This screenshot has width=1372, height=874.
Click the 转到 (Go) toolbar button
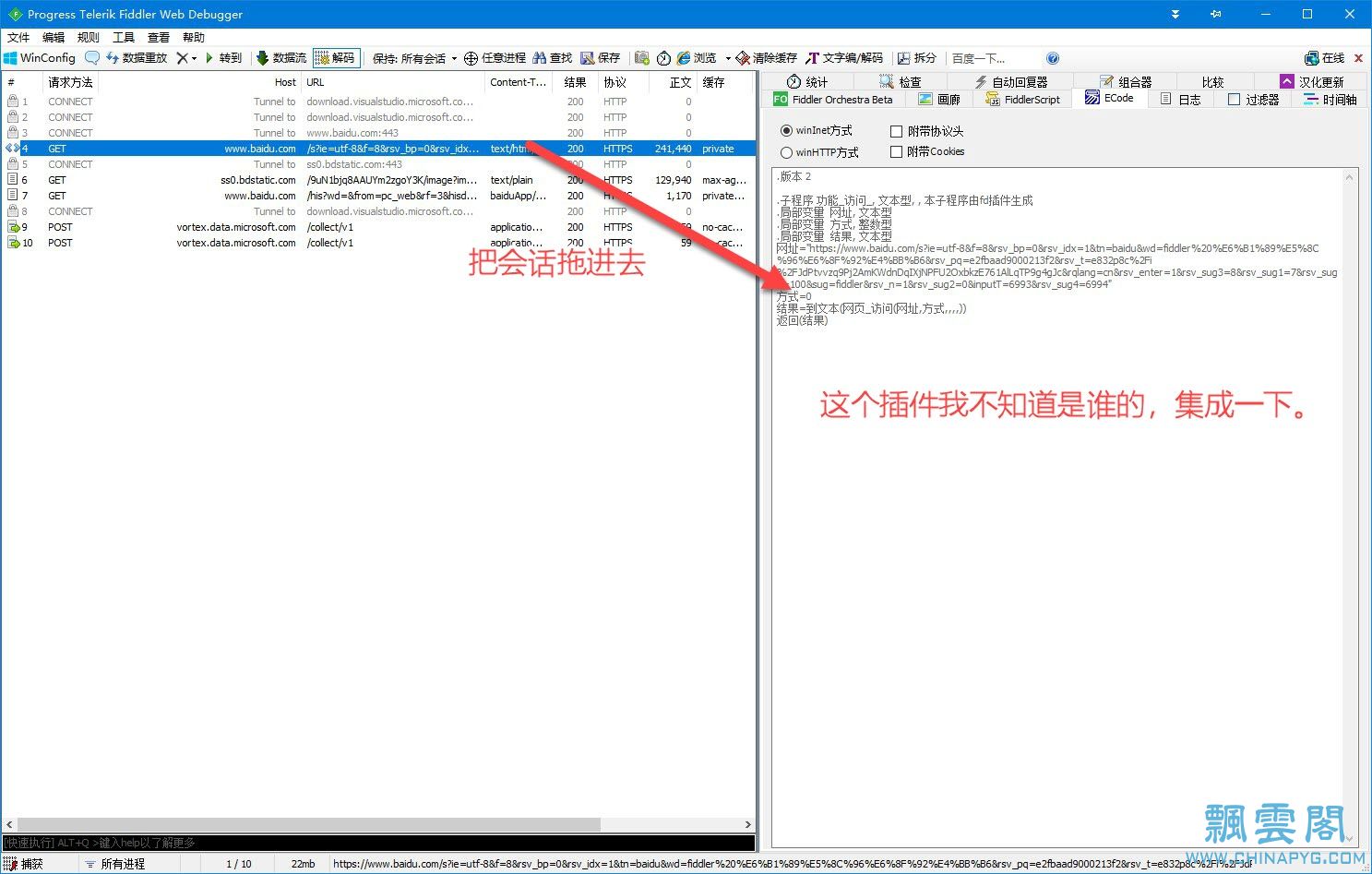(x=222, y=58)
